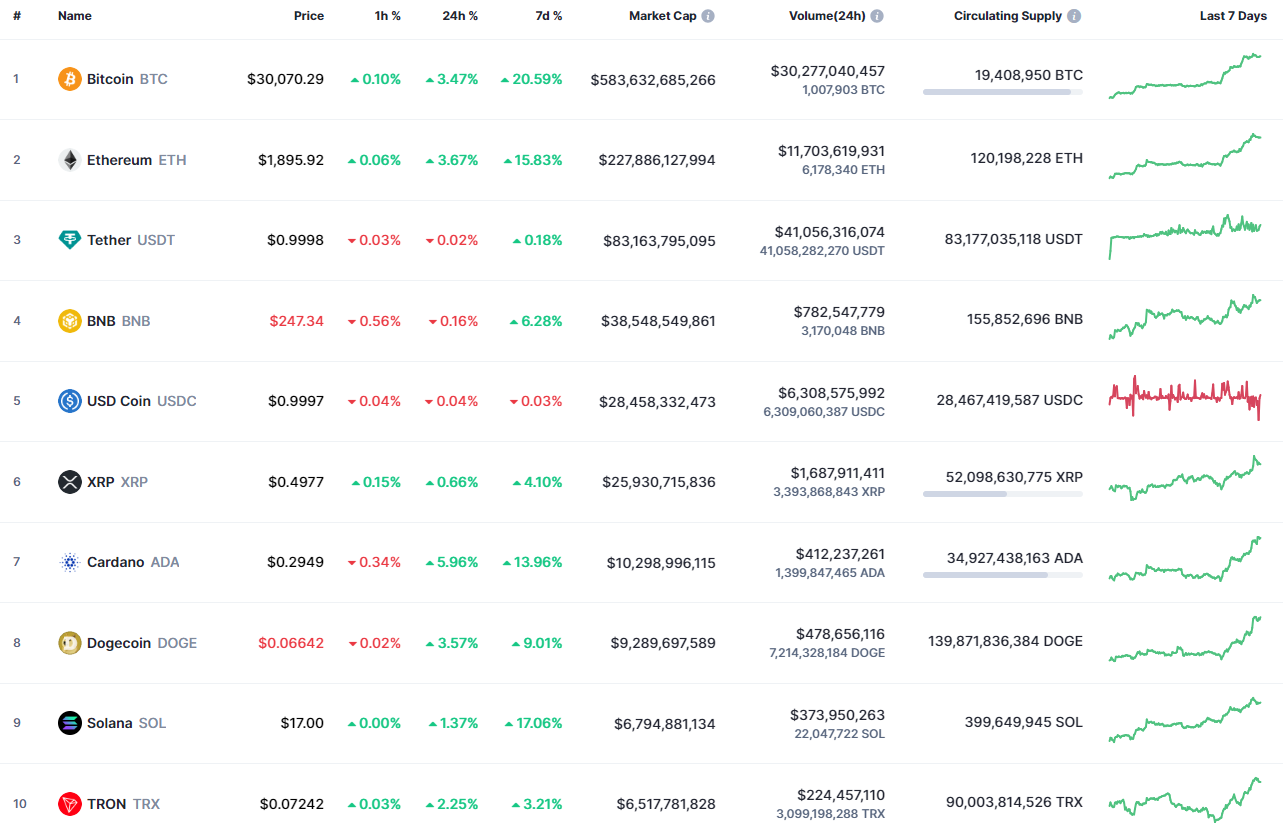Open the Market Cap info tooltip icon
This screenshot has height=839, width=1283.
point(708,15)
